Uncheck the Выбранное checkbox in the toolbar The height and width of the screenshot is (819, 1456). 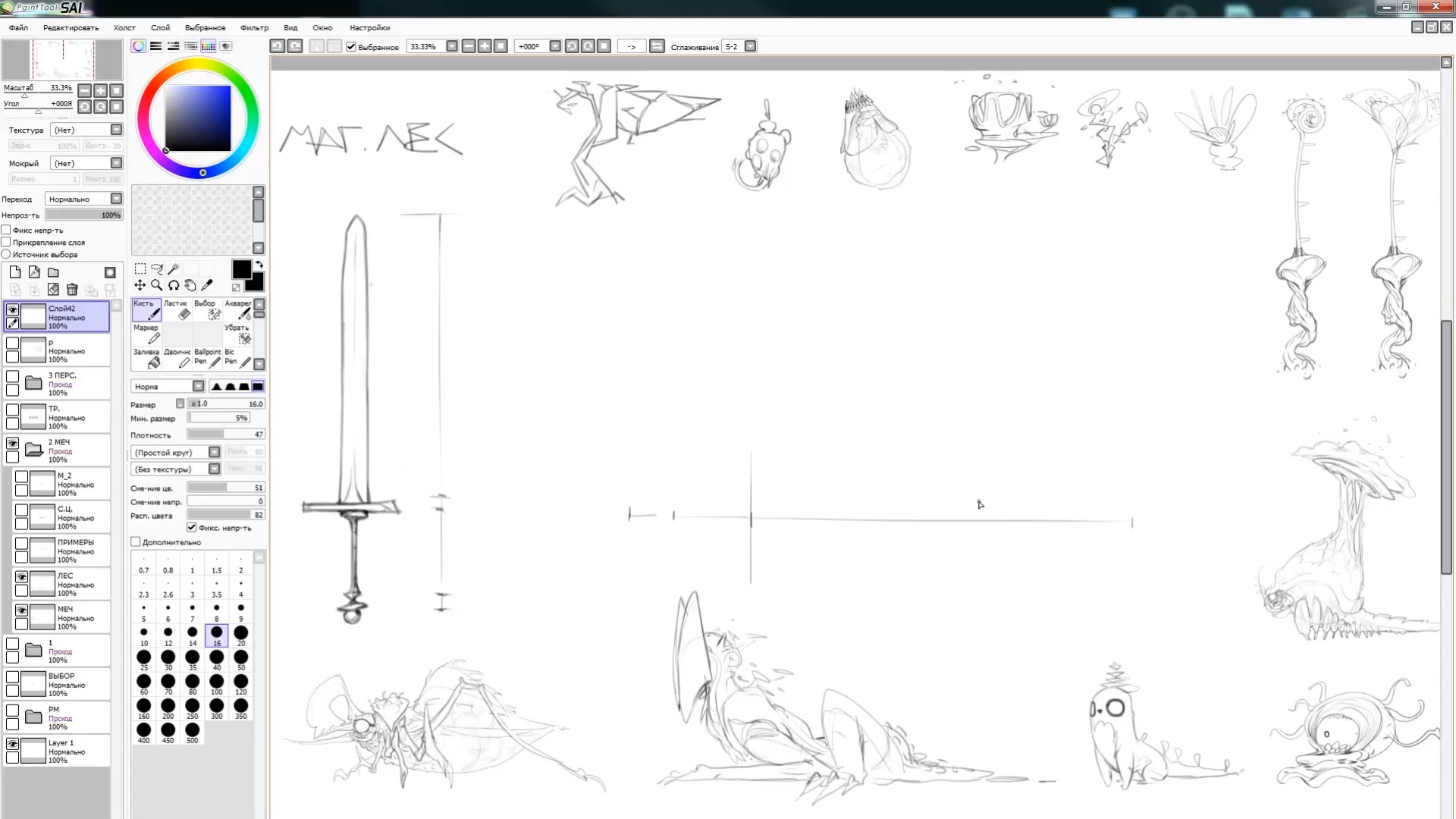coord(350,46)
